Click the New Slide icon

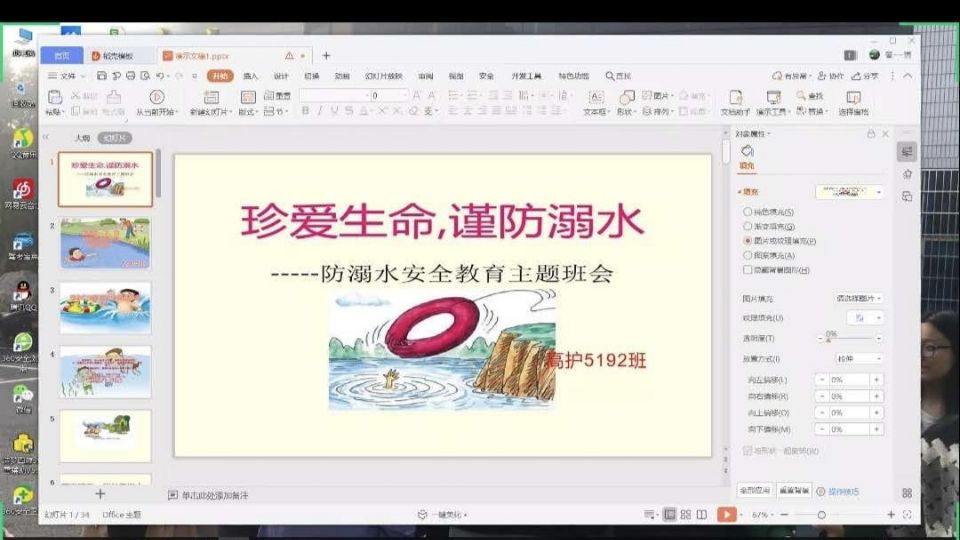(x=210, y=98)
